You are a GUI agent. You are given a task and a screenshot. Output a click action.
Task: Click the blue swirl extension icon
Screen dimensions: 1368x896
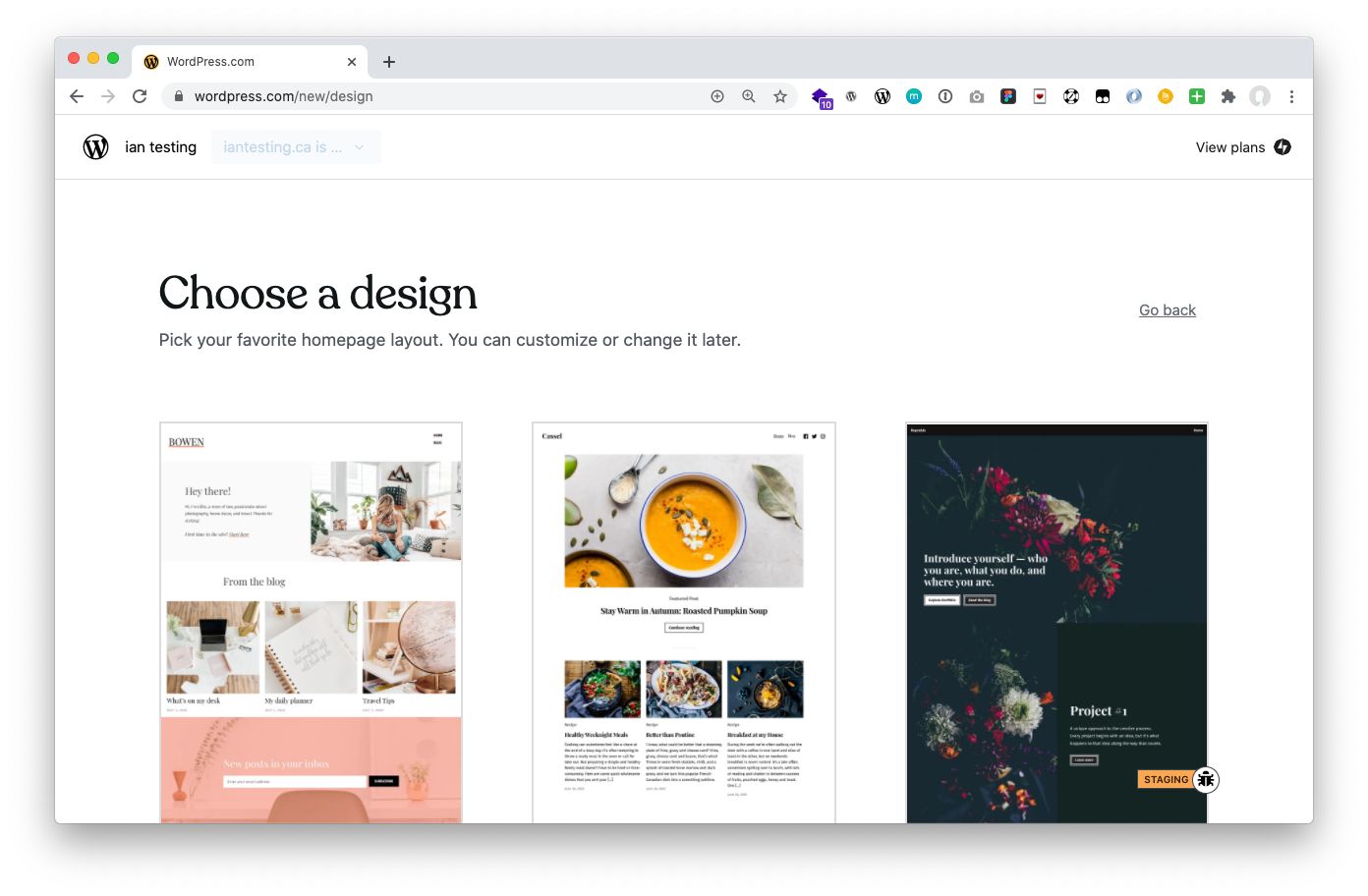click(x=1134, y=96)
